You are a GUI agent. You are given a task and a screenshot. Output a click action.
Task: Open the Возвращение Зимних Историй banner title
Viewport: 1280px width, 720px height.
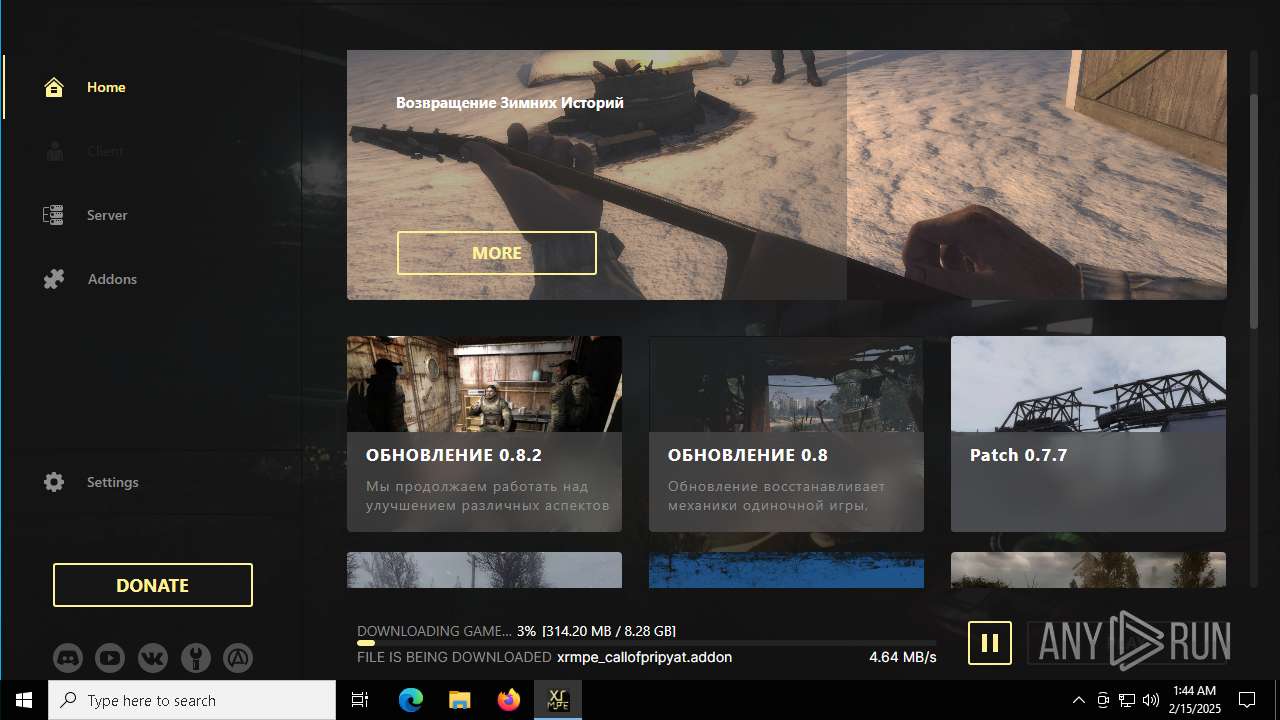pyautogui.click(x=510, y=102)
